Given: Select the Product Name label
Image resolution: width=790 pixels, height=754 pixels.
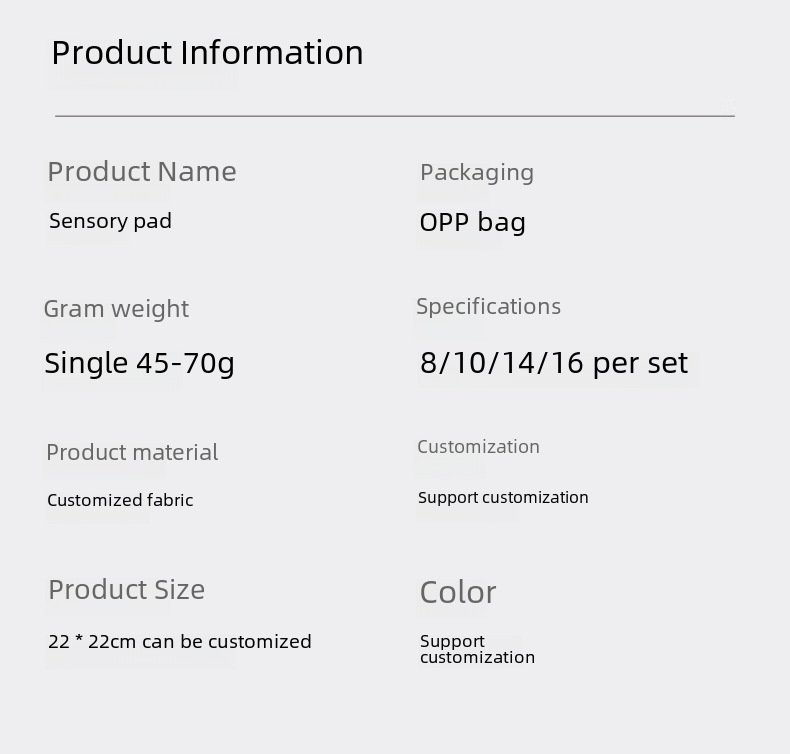Looking at the screenshot, I should click(142, 172).
